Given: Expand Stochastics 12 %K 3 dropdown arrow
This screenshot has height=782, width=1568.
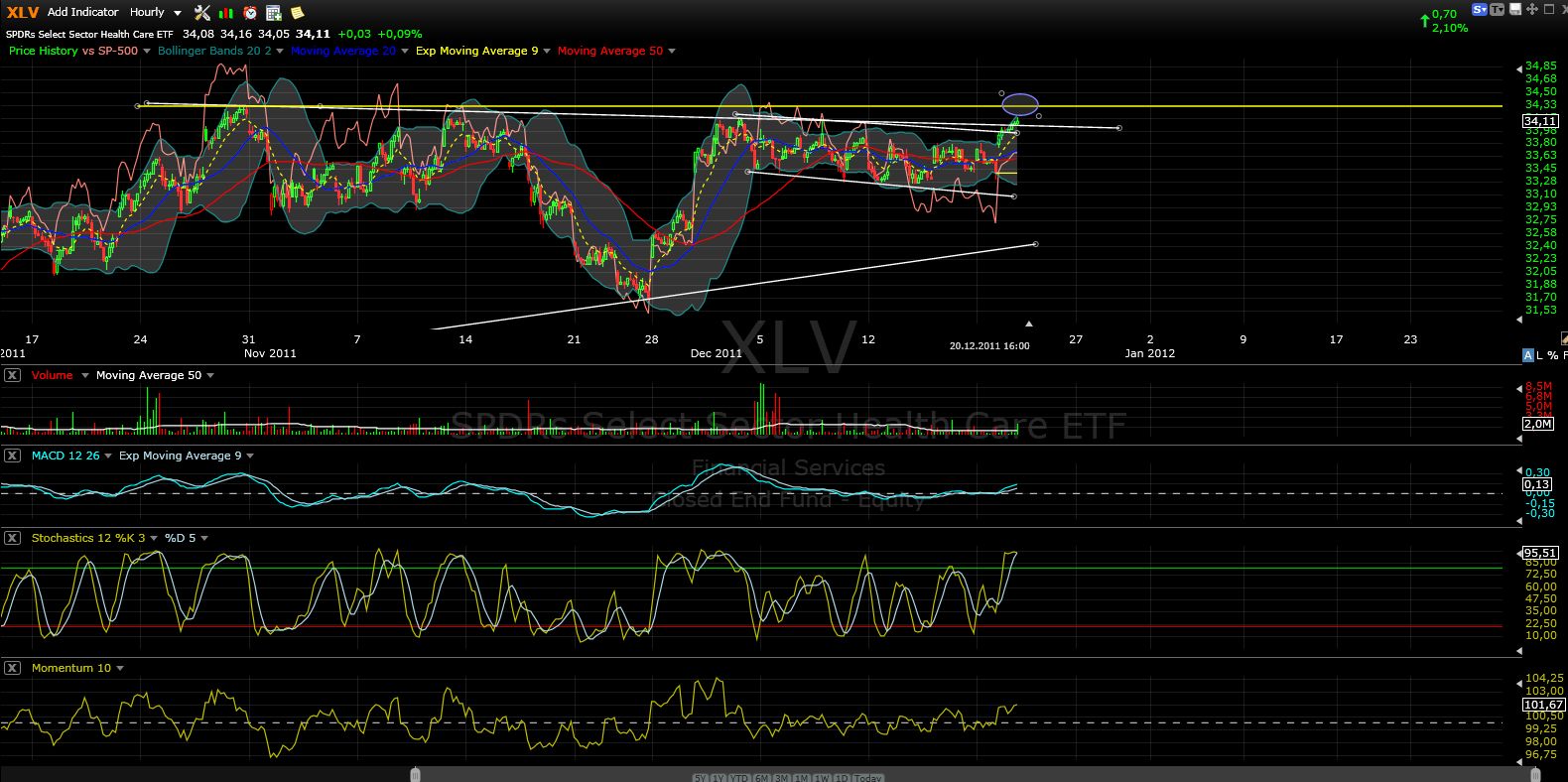Looking at the screenshot, I should (x=154, y=538).
